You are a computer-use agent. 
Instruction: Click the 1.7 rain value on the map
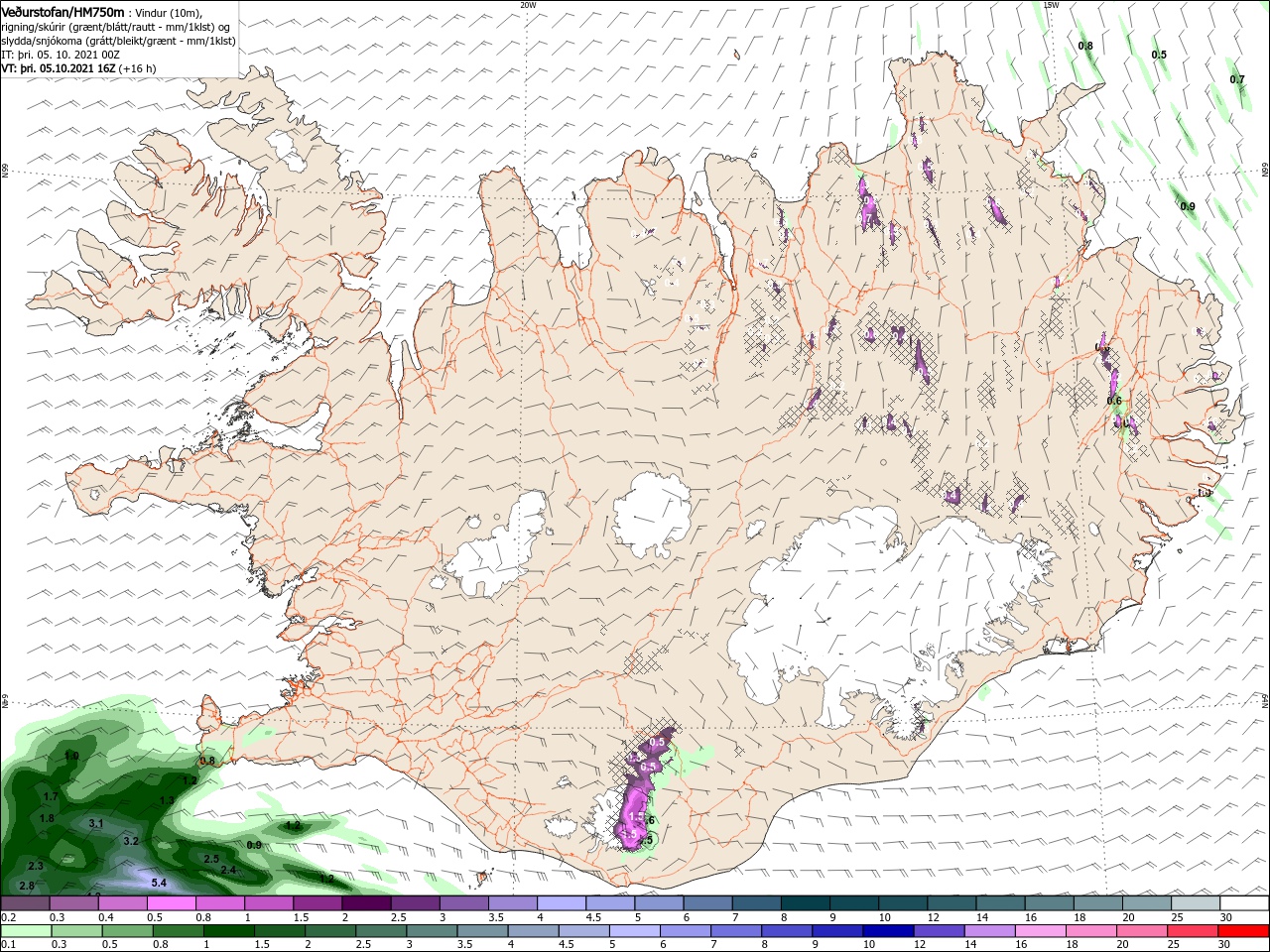coord(51,796)
